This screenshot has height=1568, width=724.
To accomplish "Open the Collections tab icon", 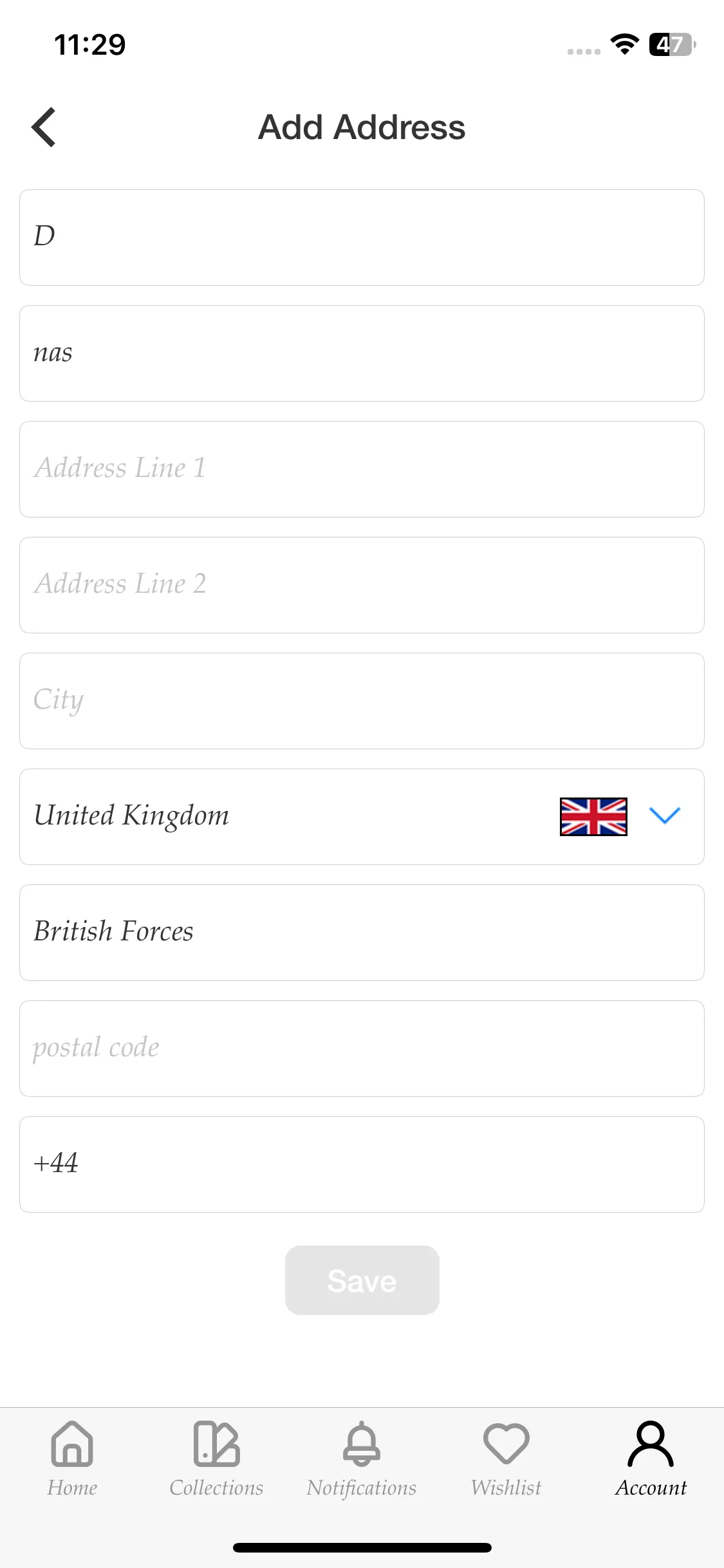I will 217,1444.
